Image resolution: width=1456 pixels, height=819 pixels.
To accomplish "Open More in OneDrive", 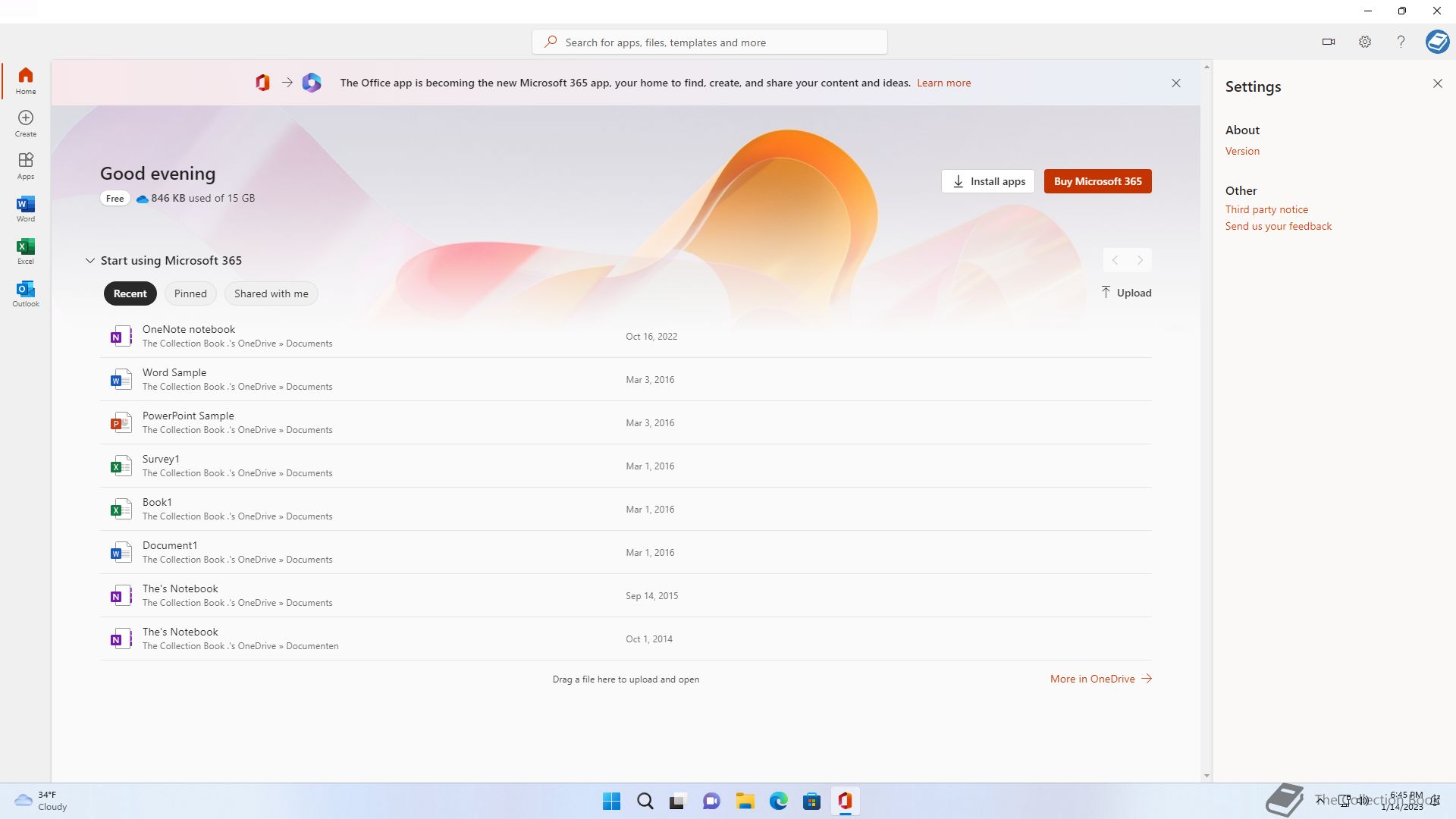I will coord(1101,679).
